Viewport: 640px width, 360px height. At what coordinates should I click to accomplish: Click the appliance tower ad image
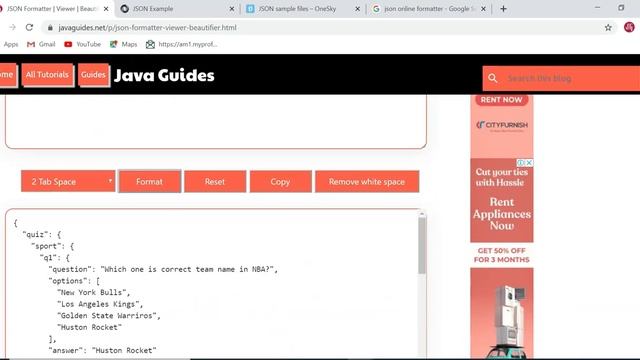pyautogui.click(x=502, y=313)
